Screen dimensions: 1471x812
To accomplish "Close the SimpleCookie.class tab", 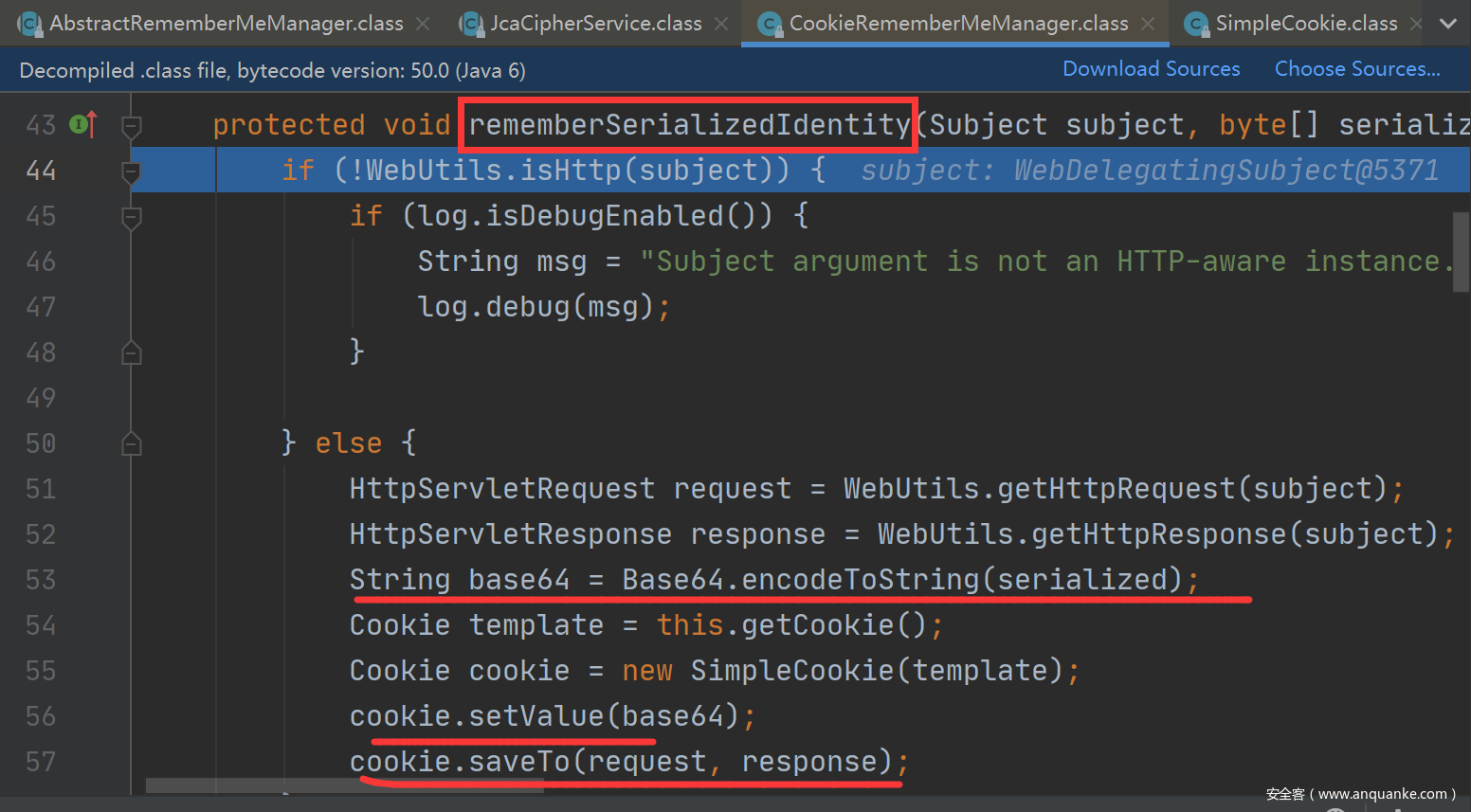I will pos(1416,24).
